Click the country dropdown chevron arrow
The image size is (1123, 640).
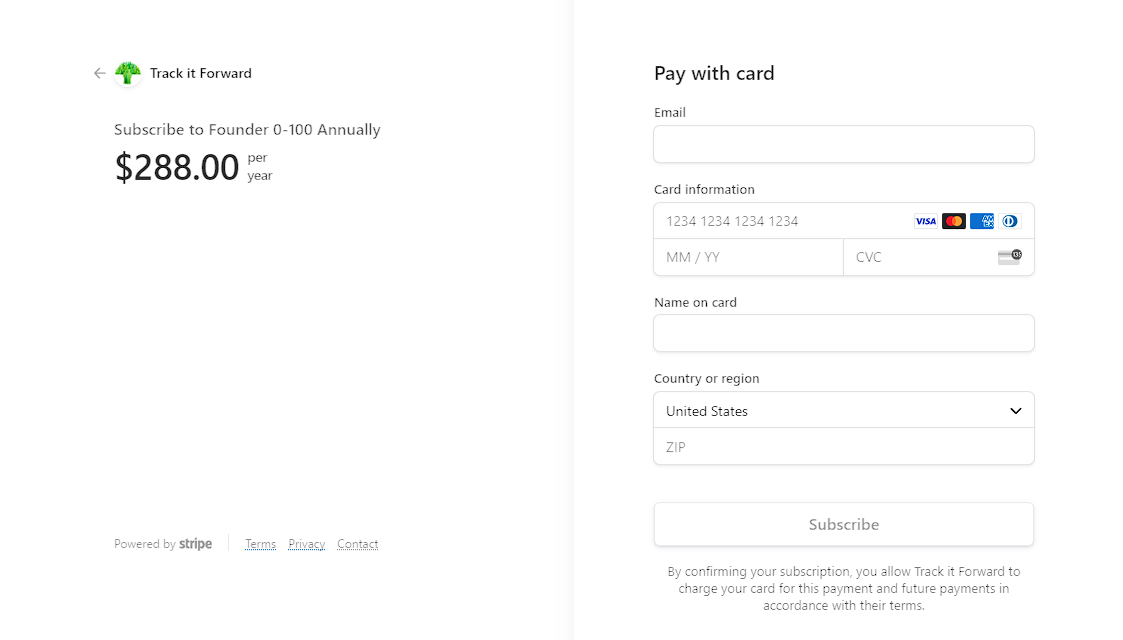click(1016, 411)
